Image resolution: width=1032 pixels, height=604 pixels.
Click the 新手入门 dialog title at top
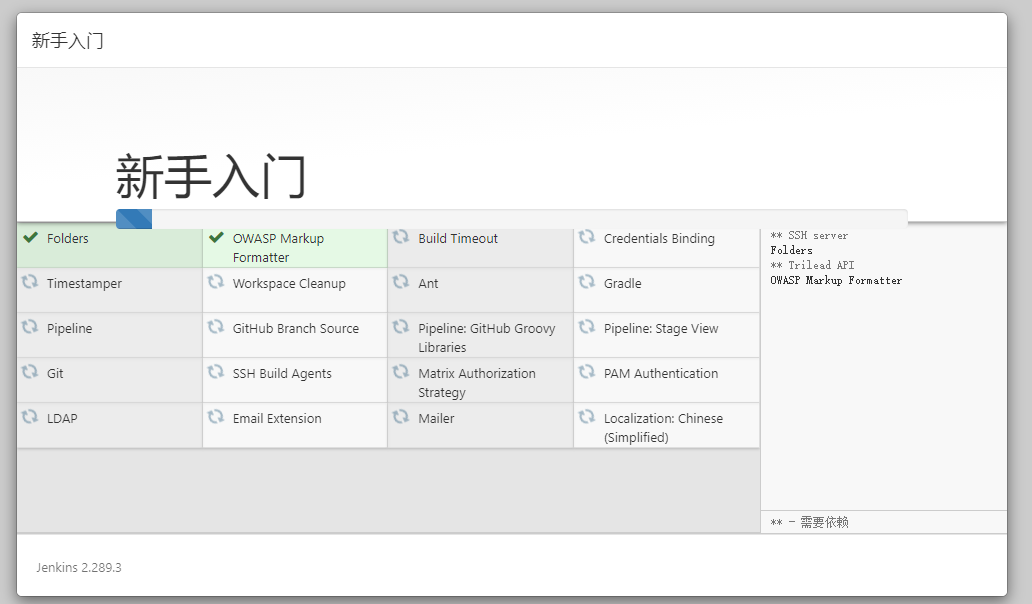[67, 41]
